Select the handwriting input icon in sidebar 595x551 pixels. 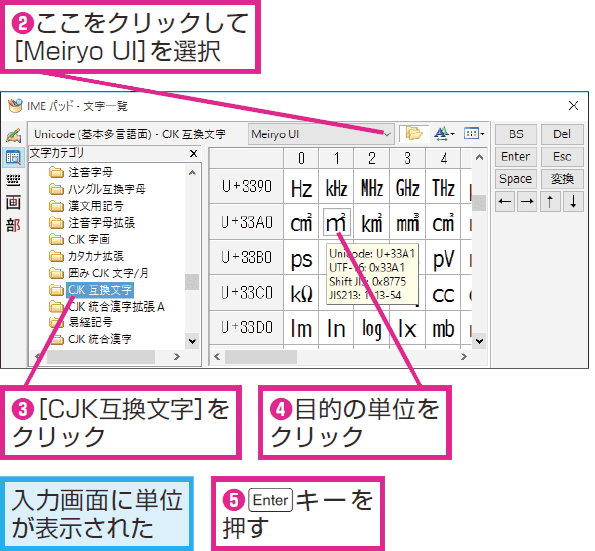tap(14, 135)
